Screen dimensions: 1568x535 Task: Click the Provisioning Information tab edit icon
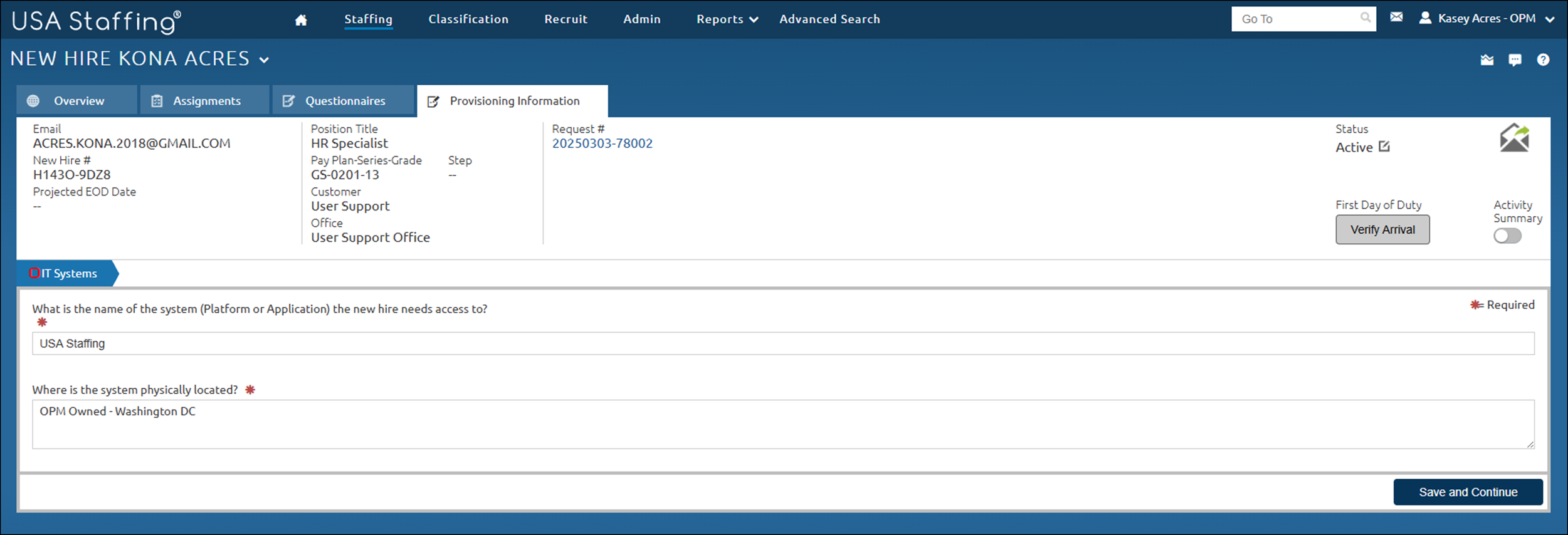click(433, 101)
